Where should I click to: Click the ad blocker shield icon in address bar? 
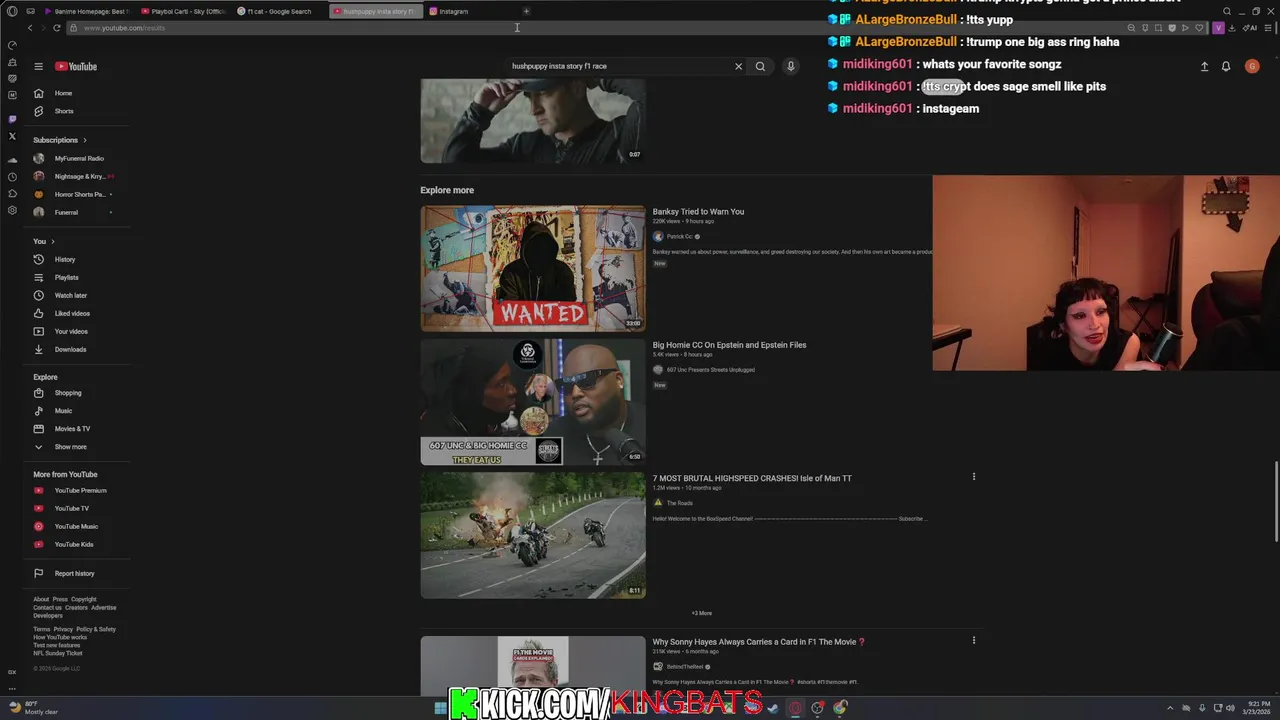coord(1171,28)
